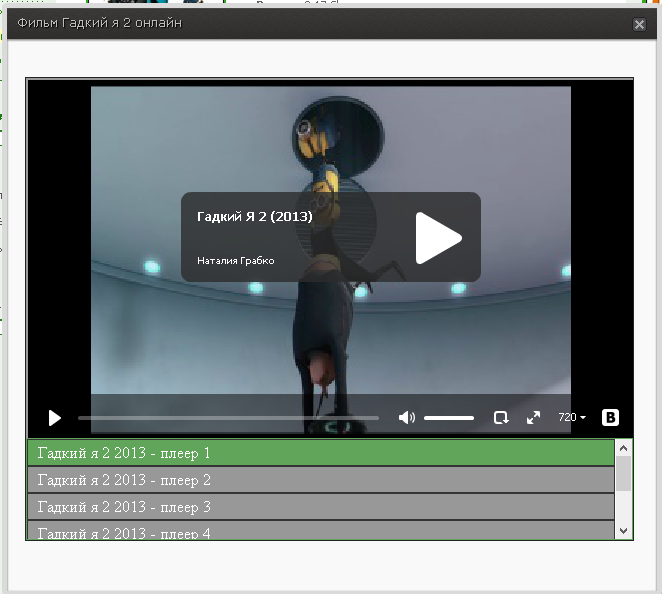This screenshot has width=662, height=594.
Task: Click the video progress seek bar
Action: pos(228,418)
